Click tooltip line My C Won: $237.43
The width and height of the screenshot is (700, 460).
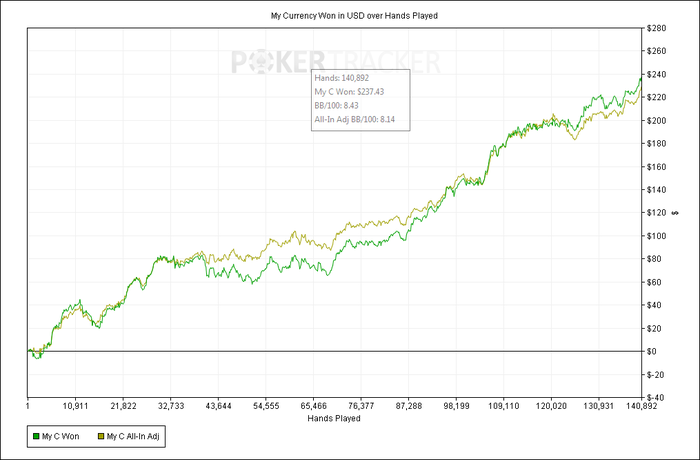coord(349,92)
